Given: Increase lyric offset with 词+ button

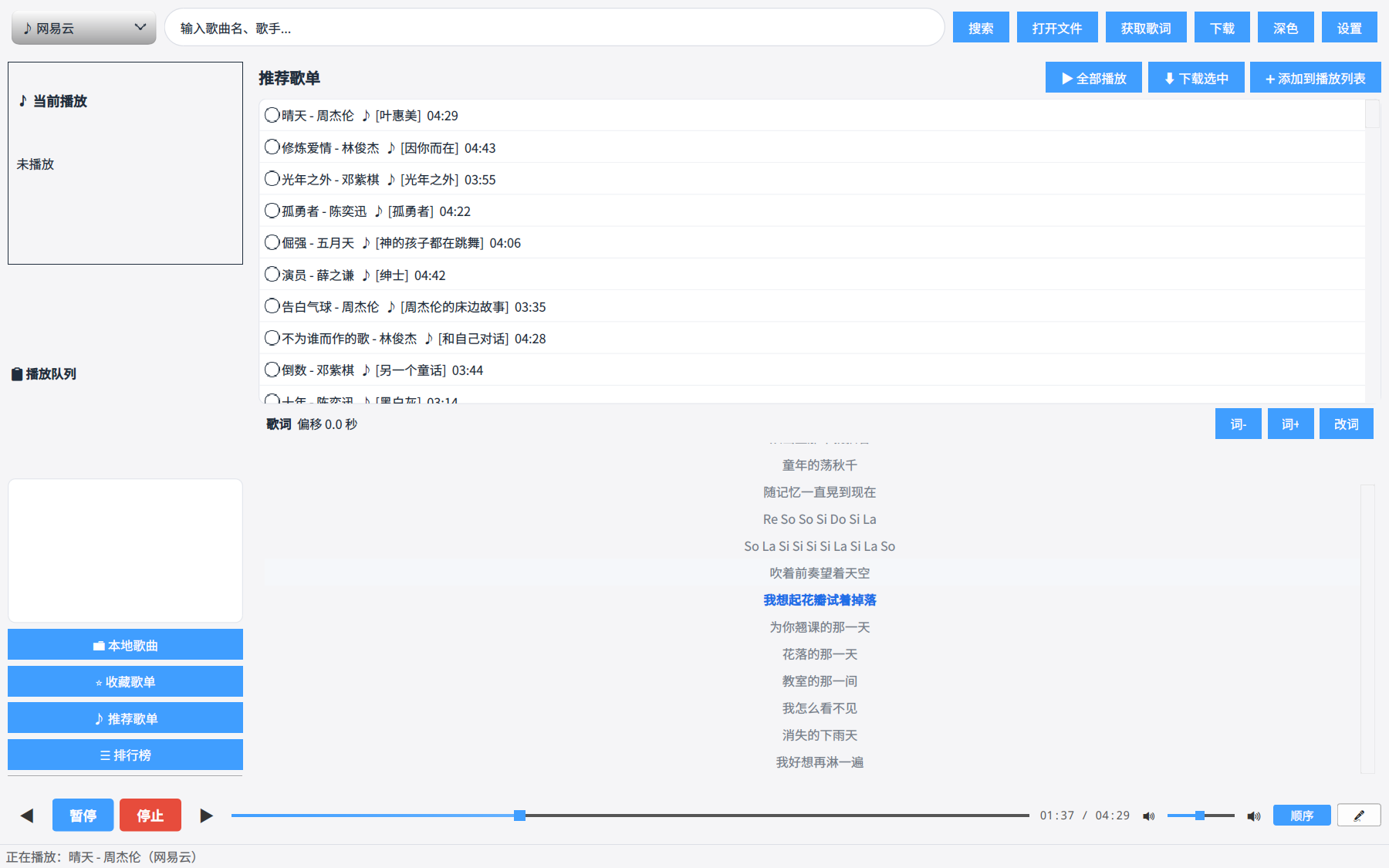Looking at the screenshot, I should tap(1291, 424).
